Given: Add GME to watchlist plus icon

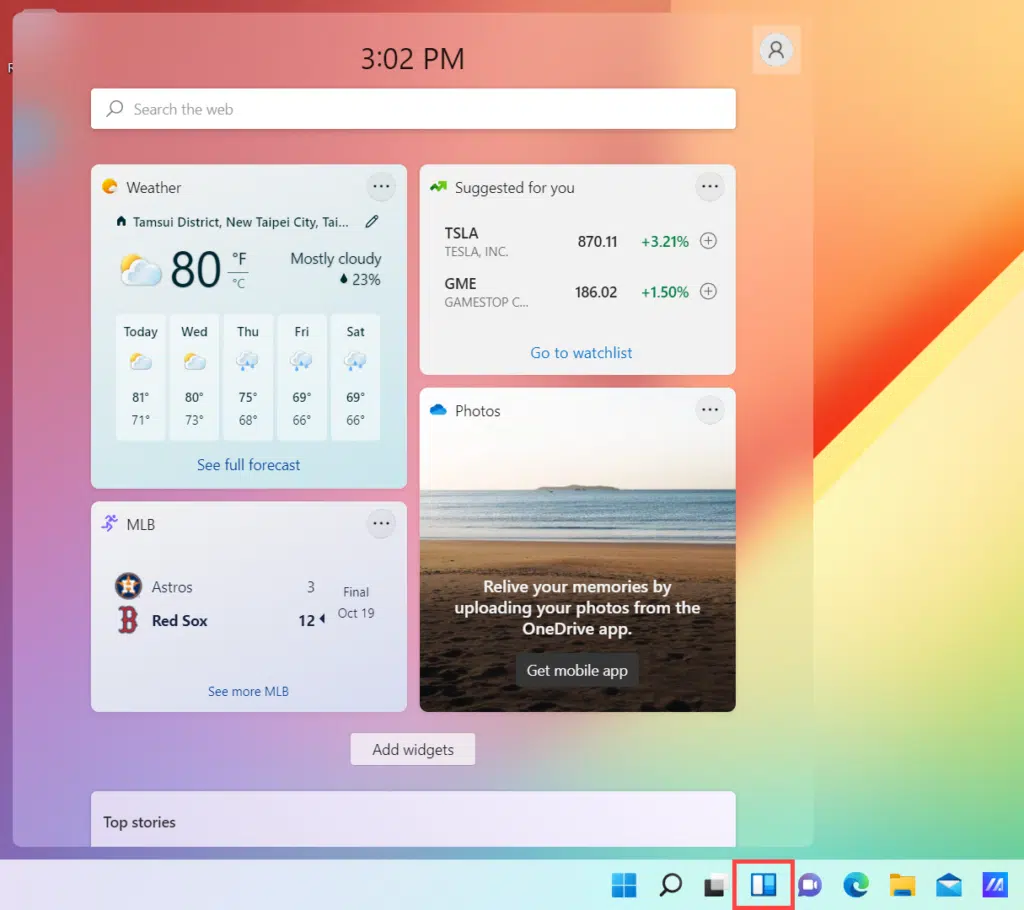Looking at the screenshot, I should [x=709, y=291].
